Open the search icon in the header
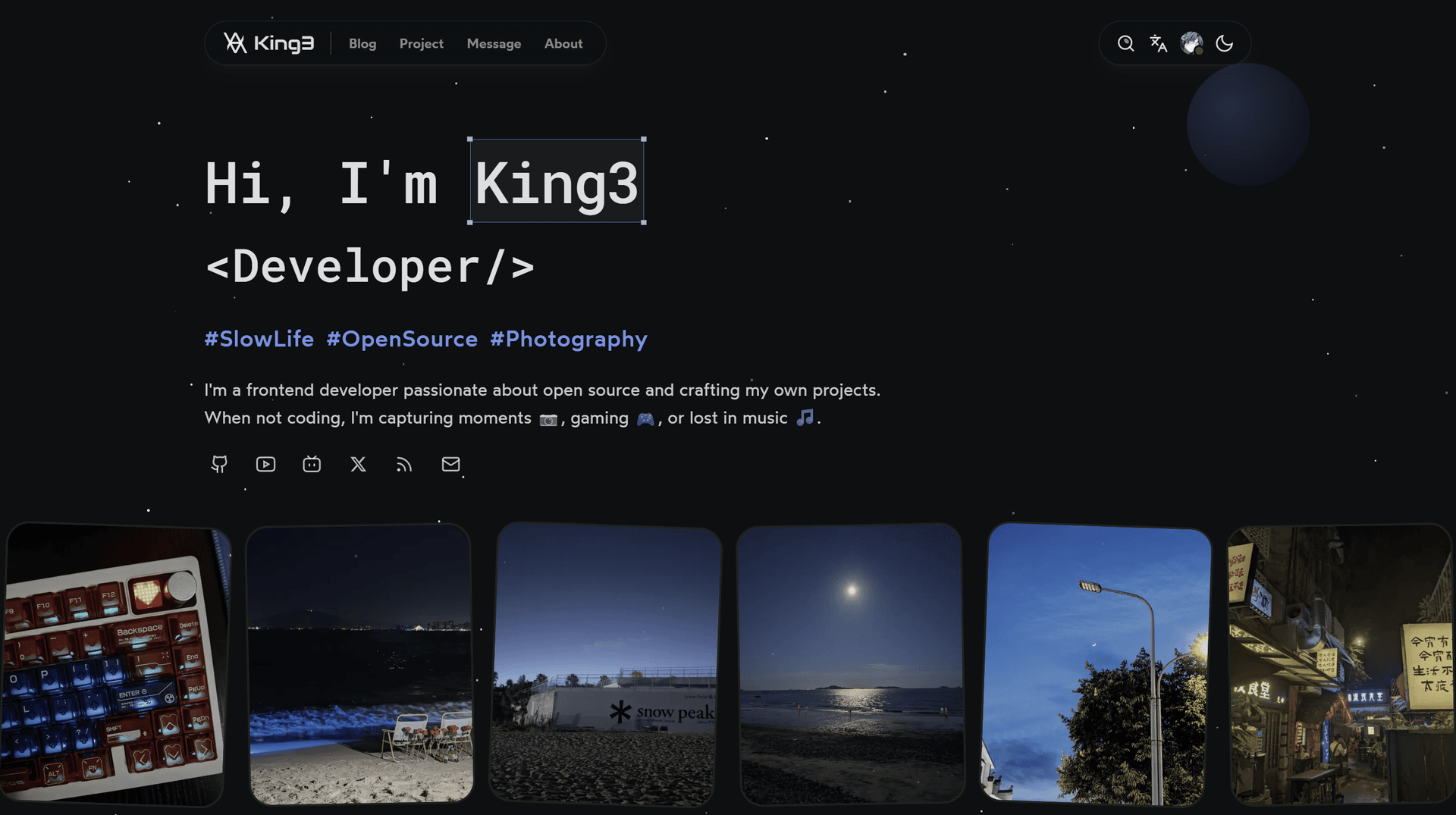 point(1125,44)
